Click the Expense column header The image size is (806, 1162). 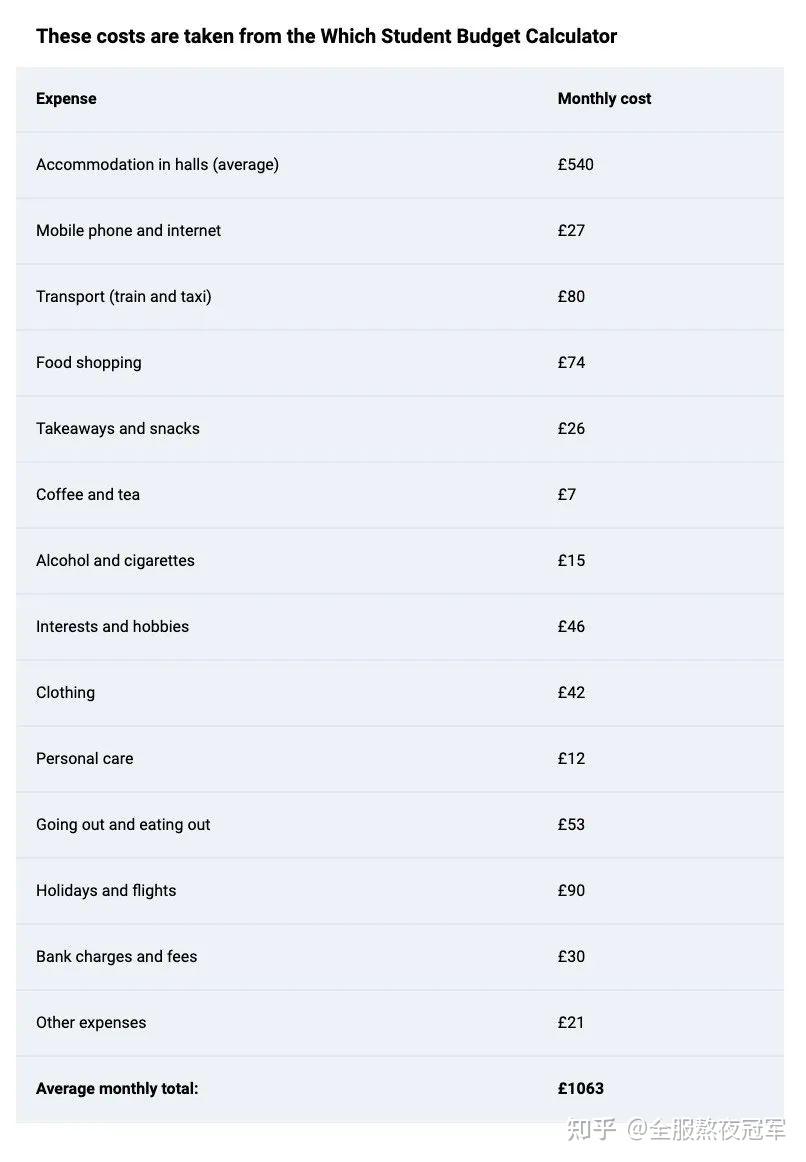pyautogui.click(x=66, y=98)
